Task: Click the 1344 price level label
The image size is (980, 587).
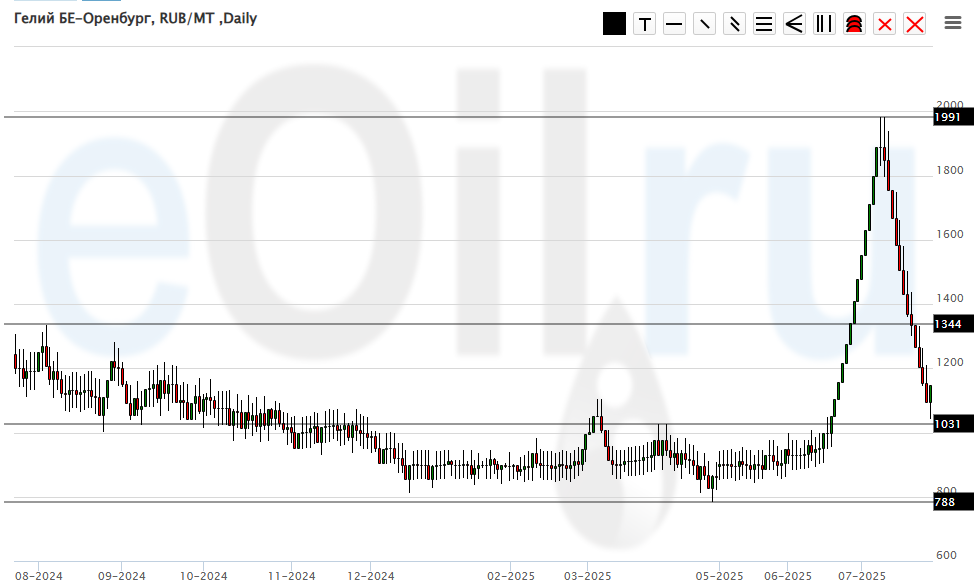Action: point(948,325)
